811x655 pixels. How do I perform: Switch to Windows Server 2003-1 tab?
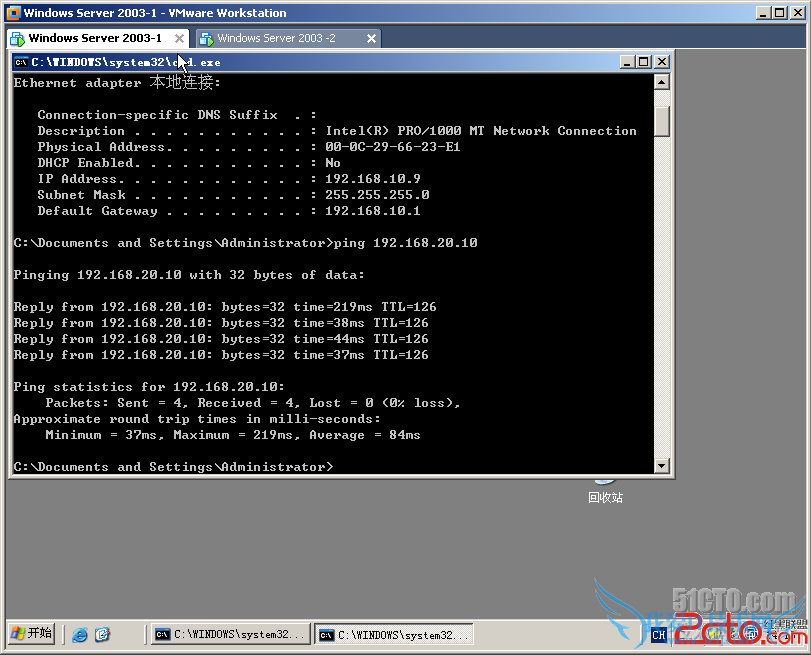pyautogui.click(x=97, y=38)
